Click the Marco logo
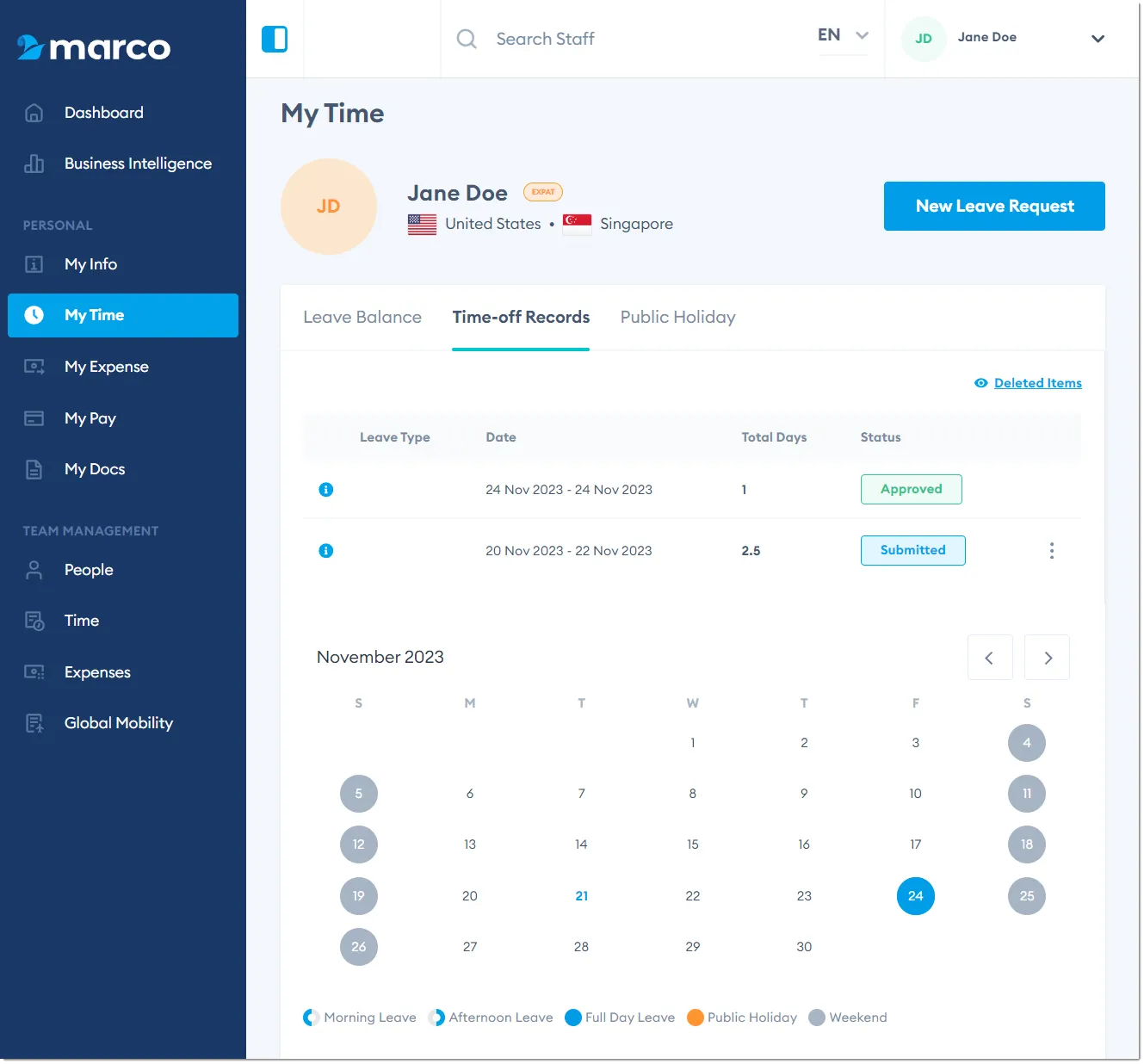The height and width of the screenshot is (1064, 1144). pos(94,47)
